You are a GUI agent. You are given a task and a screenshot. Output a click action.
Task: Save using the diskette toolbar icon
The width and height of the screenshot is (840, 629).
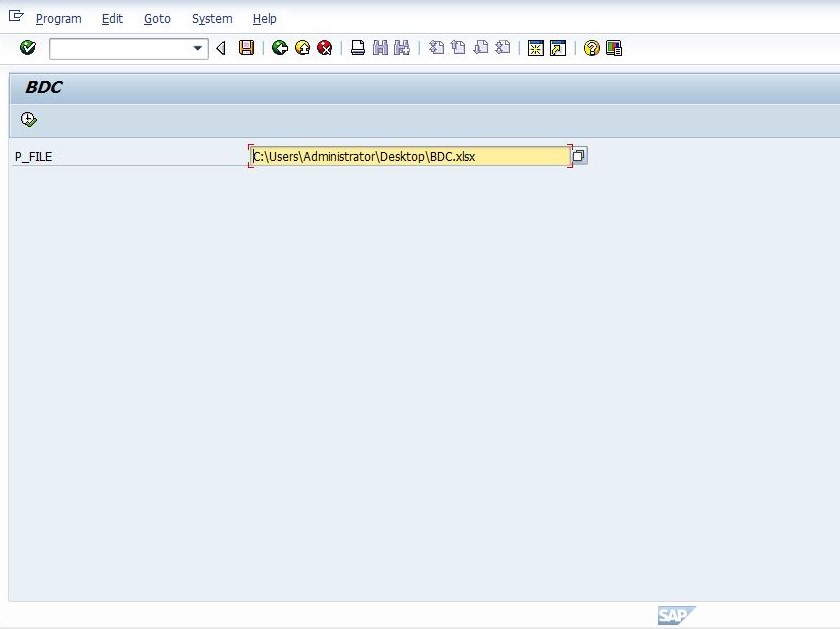(x=246, y=47)
